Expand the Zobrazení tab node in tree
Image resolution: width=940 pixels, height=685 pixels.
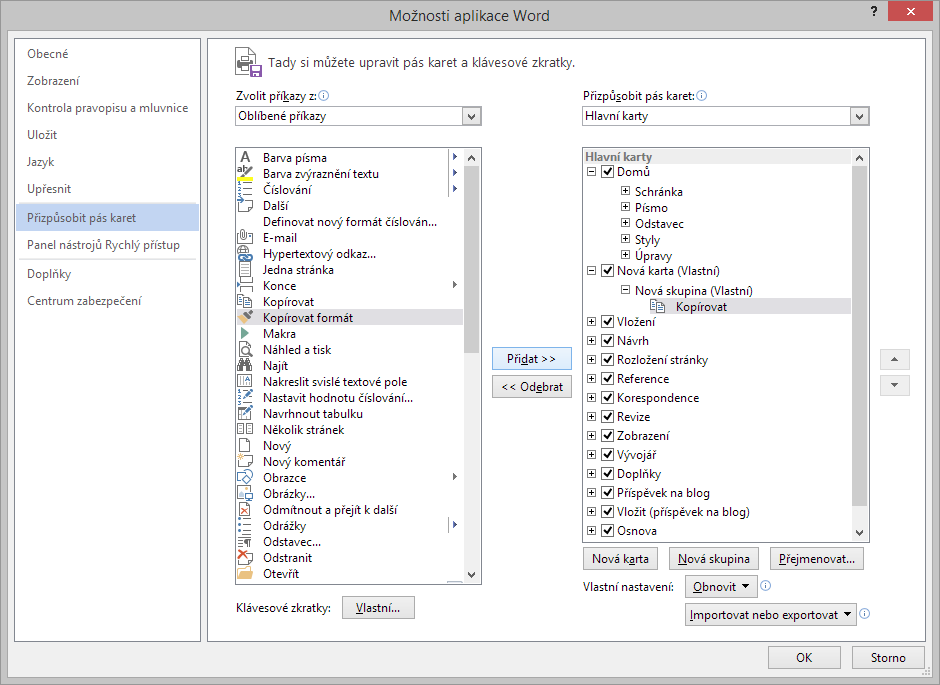click(x=591, y=435)
